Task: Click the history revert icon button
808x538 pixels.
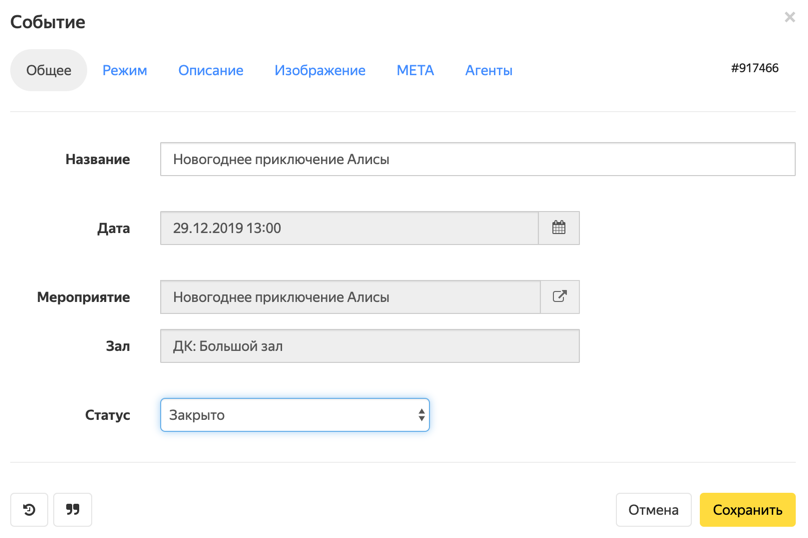Action: pyautogui.click(x=29, y=510)
